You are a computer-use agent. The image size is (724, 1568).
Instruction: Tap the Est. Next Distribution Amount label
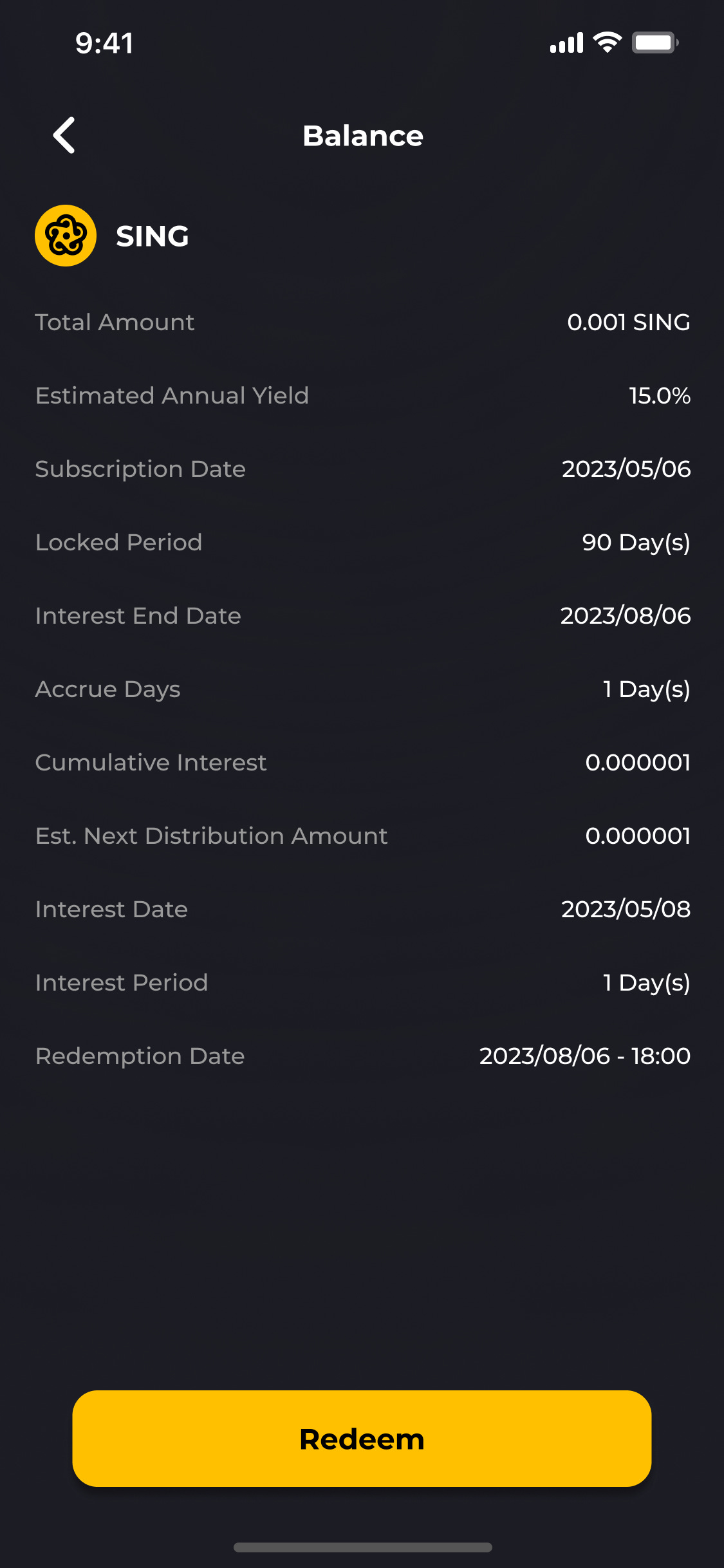pyautogui.click(x=212, y=835)
